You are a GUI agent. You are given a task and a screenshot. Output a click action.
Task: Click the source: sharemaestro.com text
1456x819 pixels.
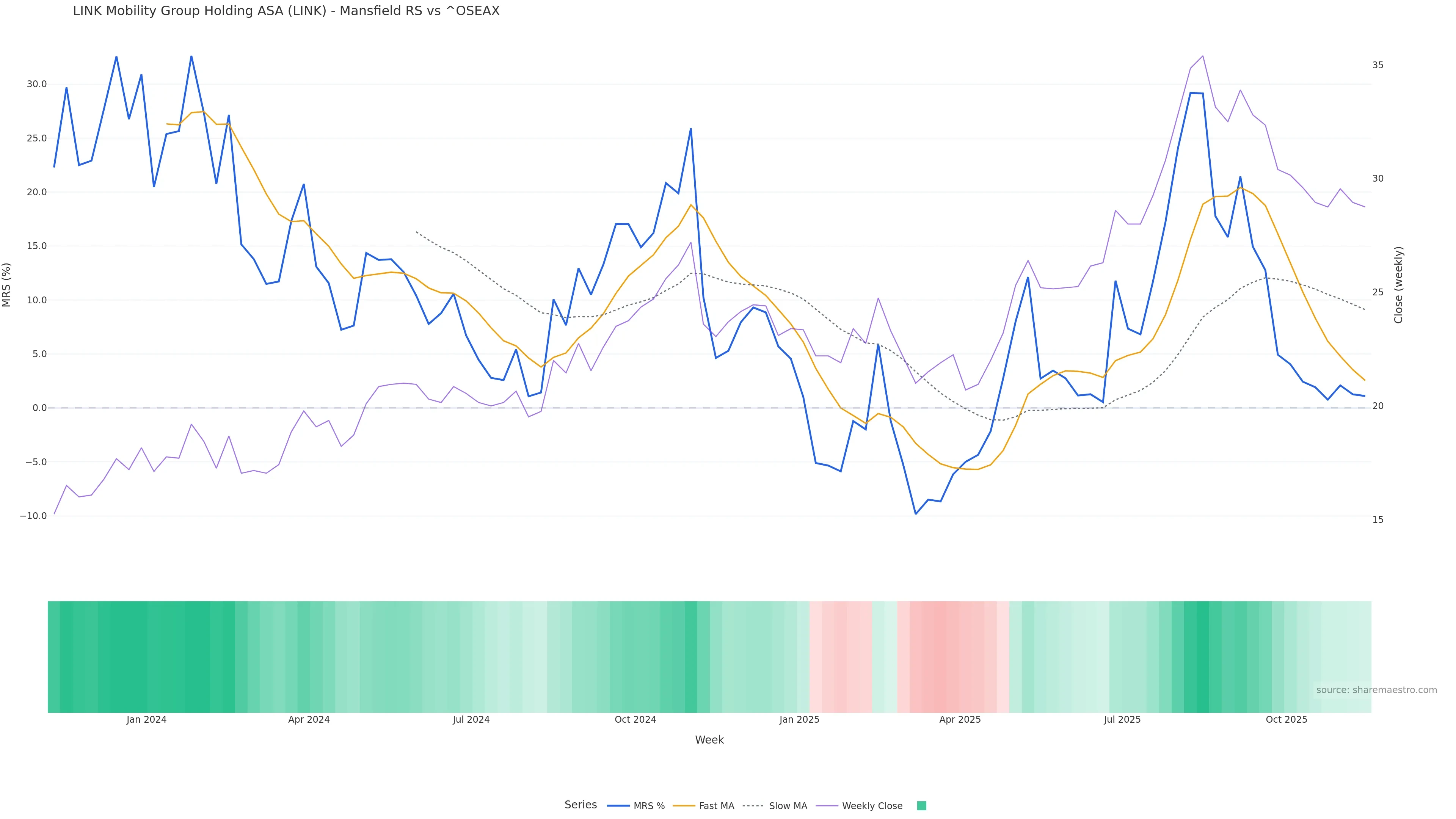tap(1376, 690)
